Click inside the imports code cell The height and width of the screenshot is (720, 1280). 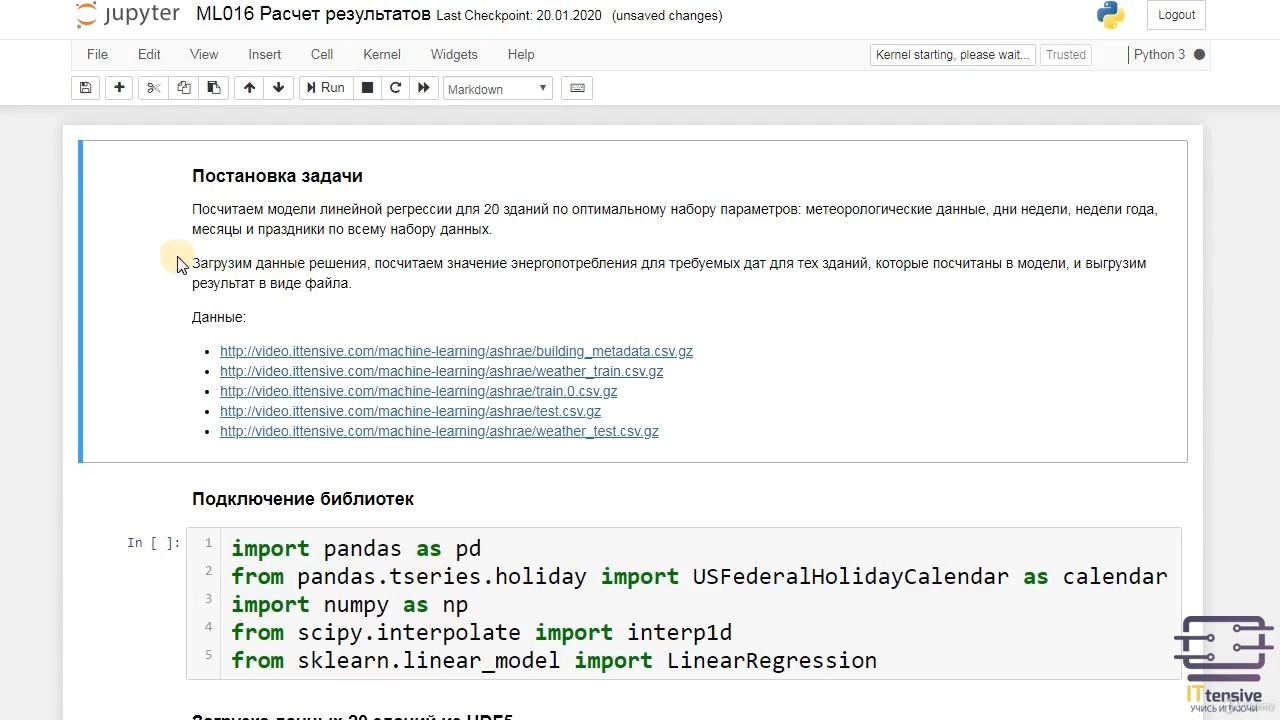(x=683, y=604)
